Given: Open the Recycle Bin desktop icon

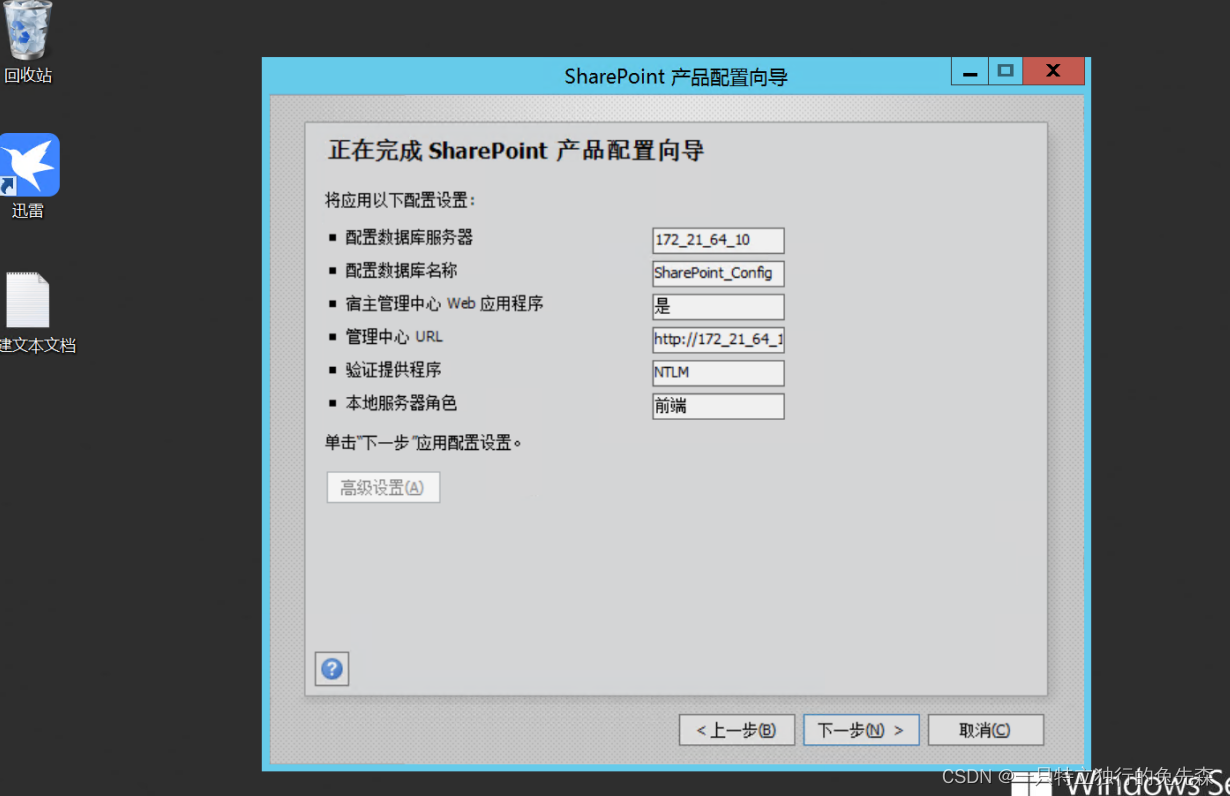Looking at the screenshot, I should pyautogui.click(x=28, y=42).
